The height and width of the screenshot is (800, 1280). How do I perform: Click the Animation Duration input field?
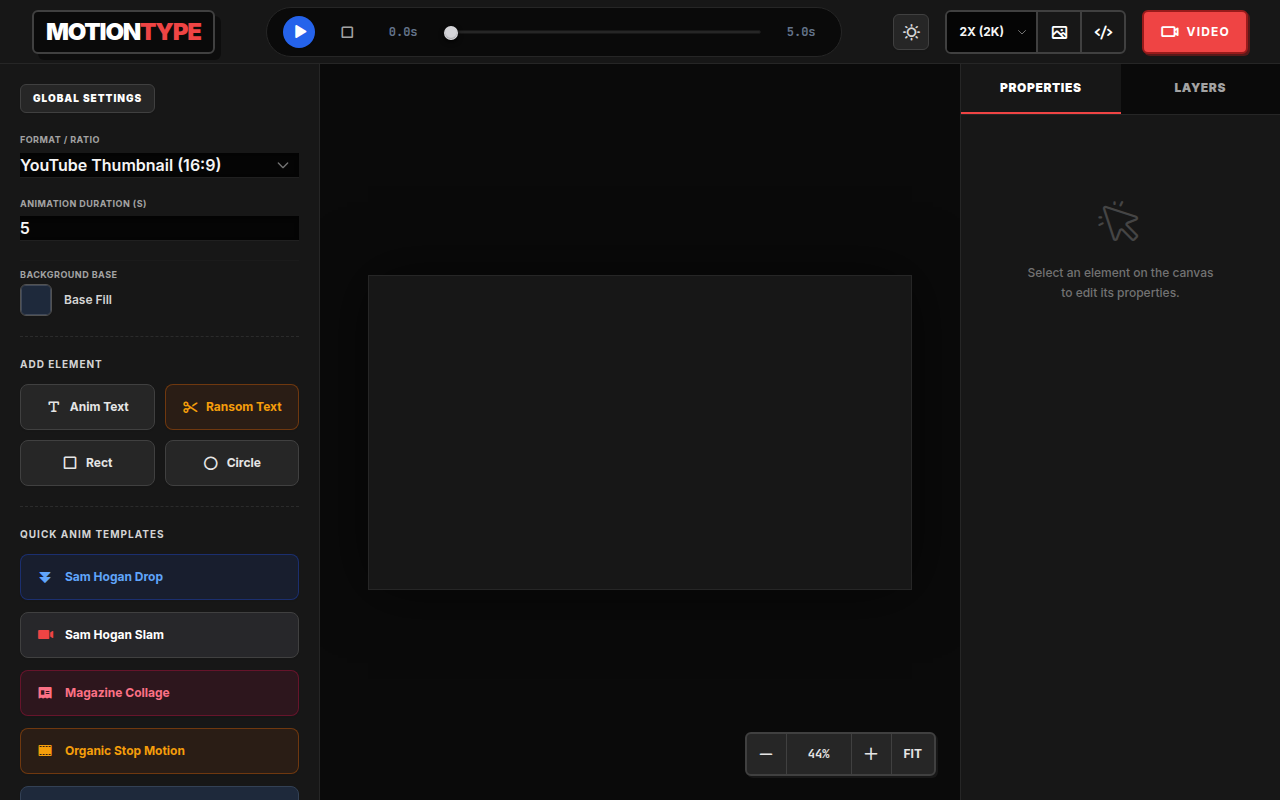coord(159,228)
